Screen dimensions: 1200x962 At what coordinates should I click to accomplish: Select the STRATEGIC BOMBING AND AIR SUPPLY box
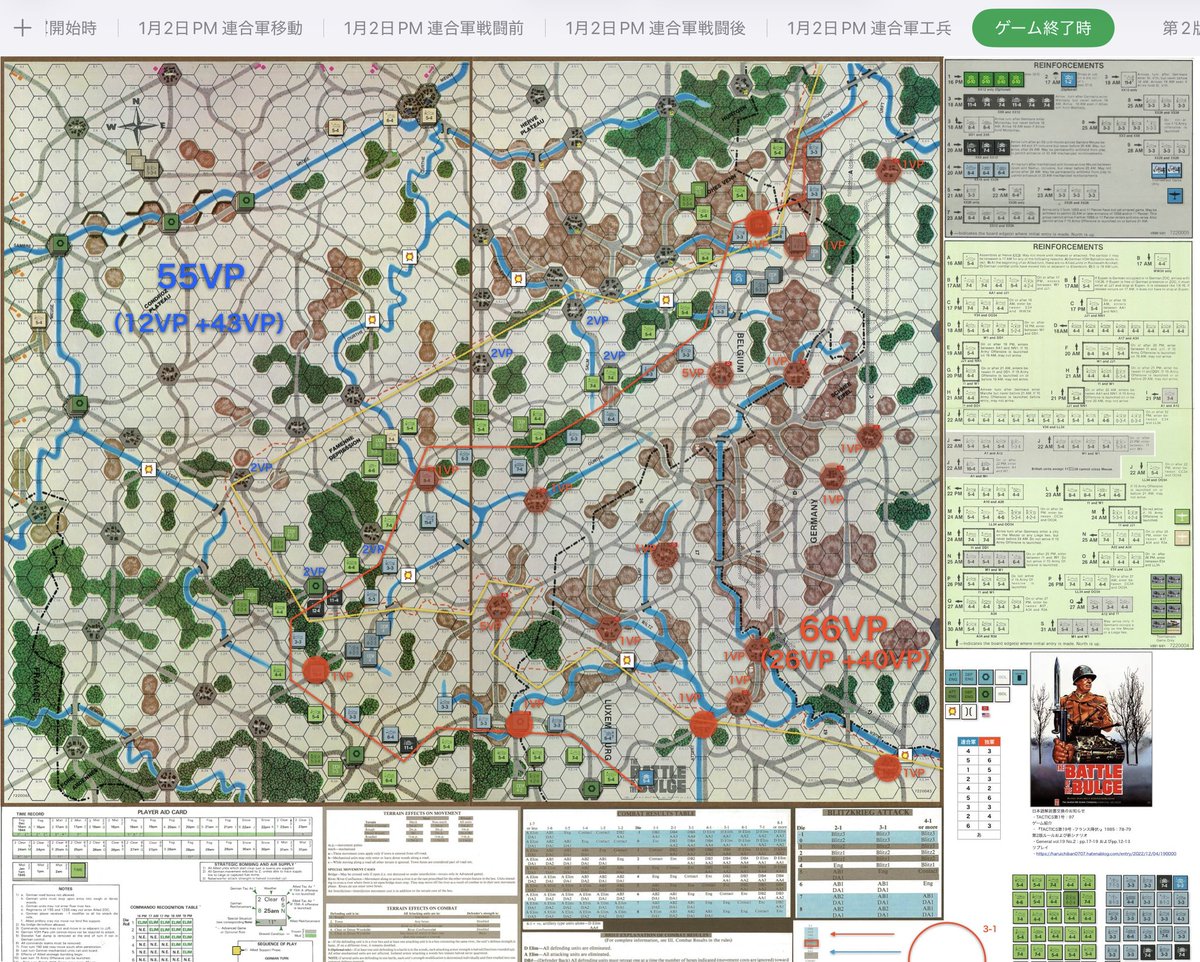[x=256, y=871]
